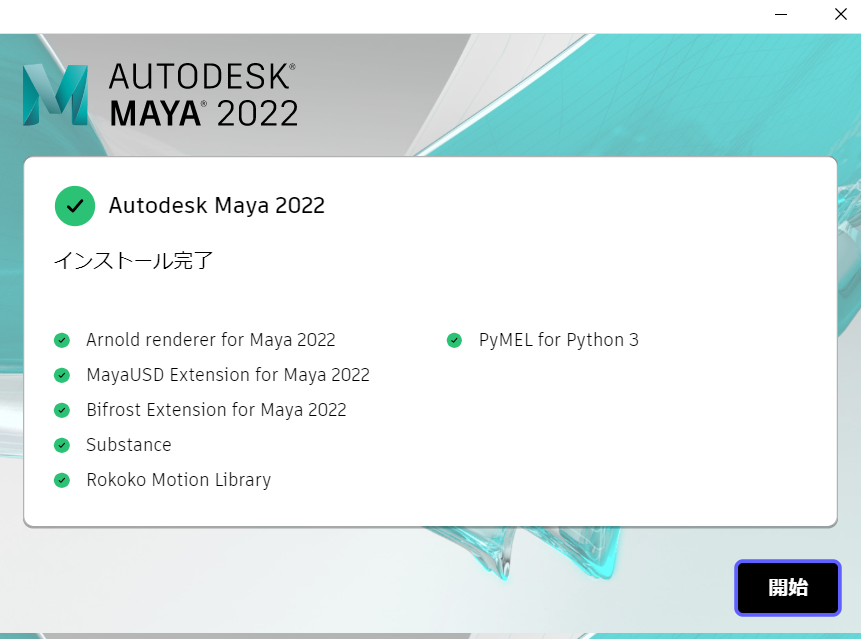
Task: Select the PyMEL for Python 3 entry
Action: (558, 339)
